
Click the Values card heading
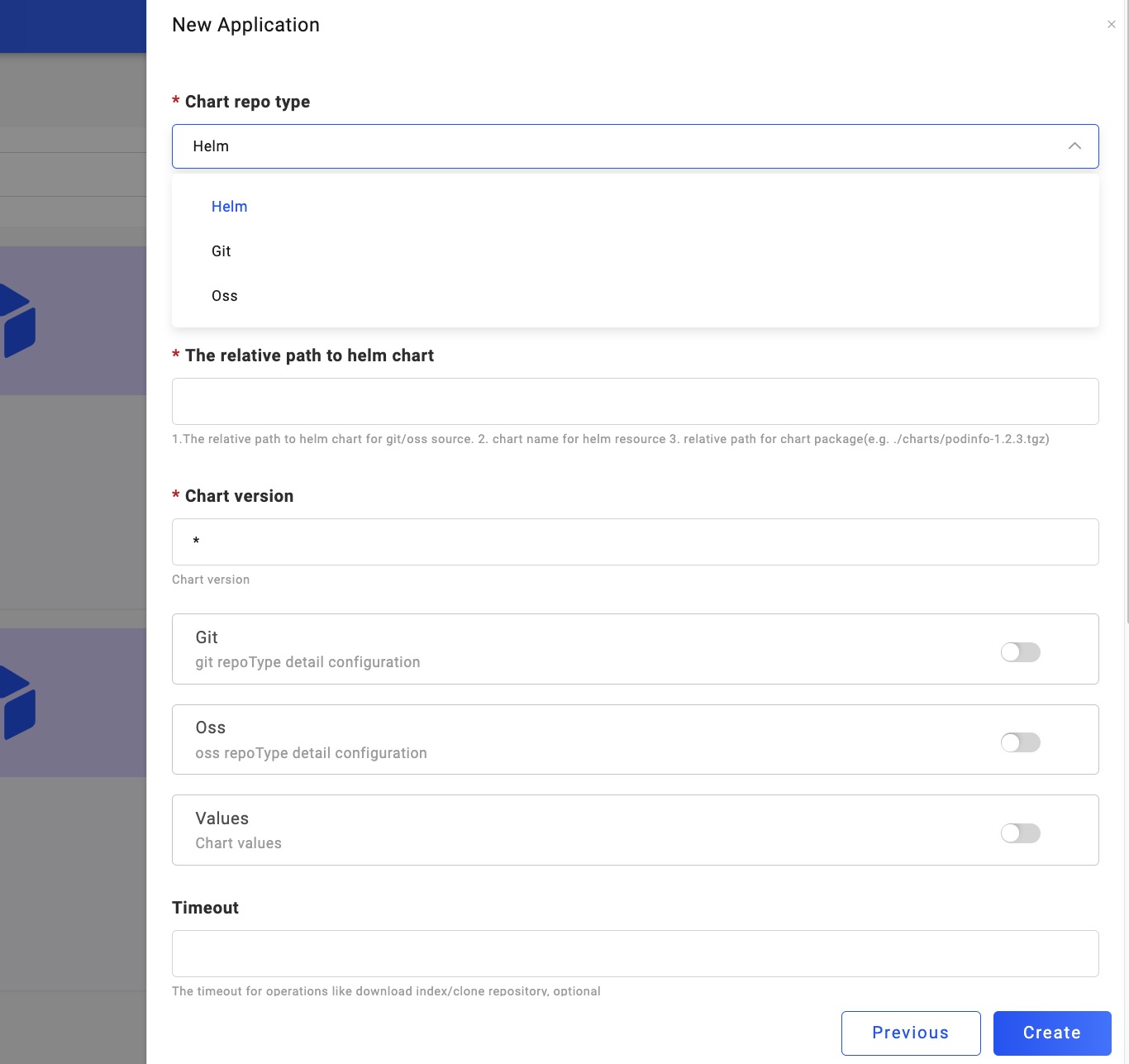[x=222, y=818]
